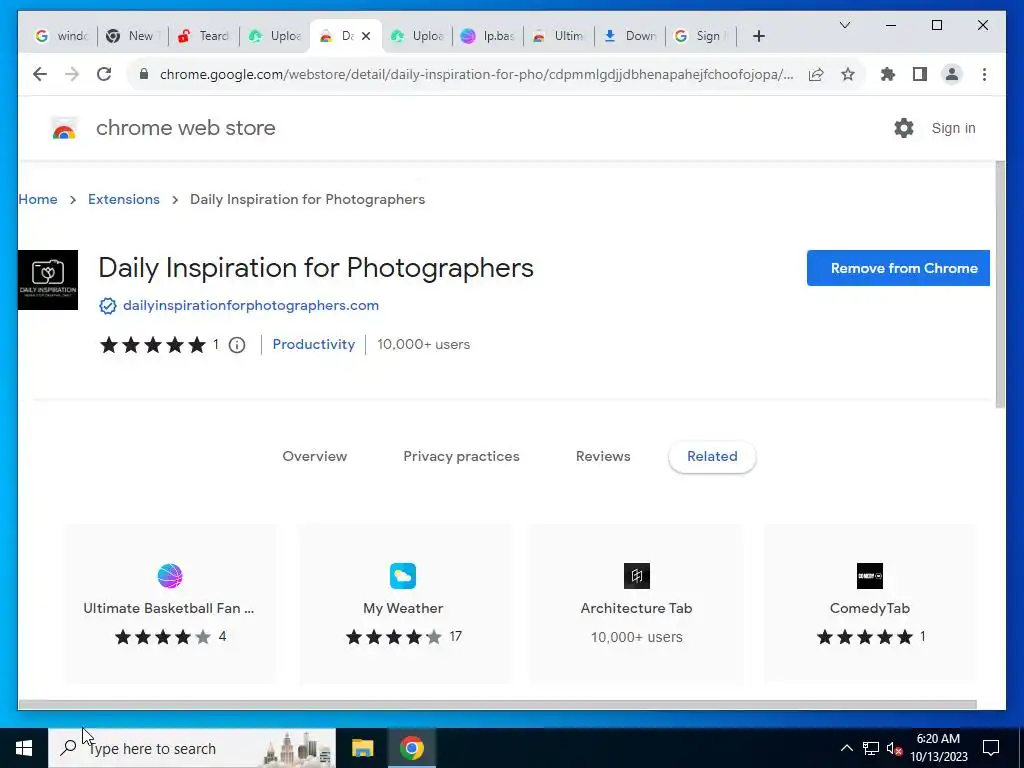This screenshot has width=1024, height=768.
Task: Open Ultimate Basketball Fan extension title
Action: (x=168, y=609)
